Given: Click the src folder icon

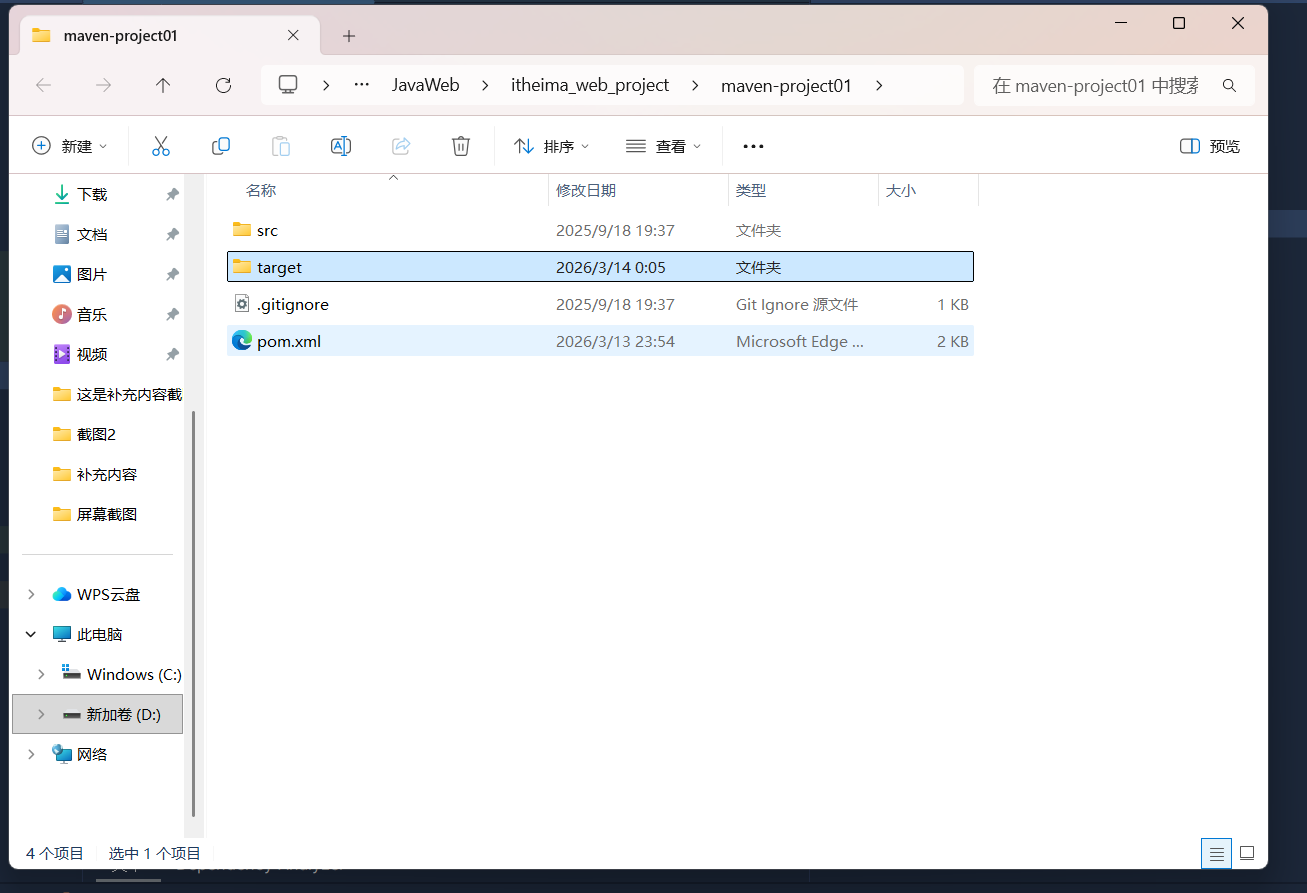Looking at the screenshot, I should click(241, 230).
